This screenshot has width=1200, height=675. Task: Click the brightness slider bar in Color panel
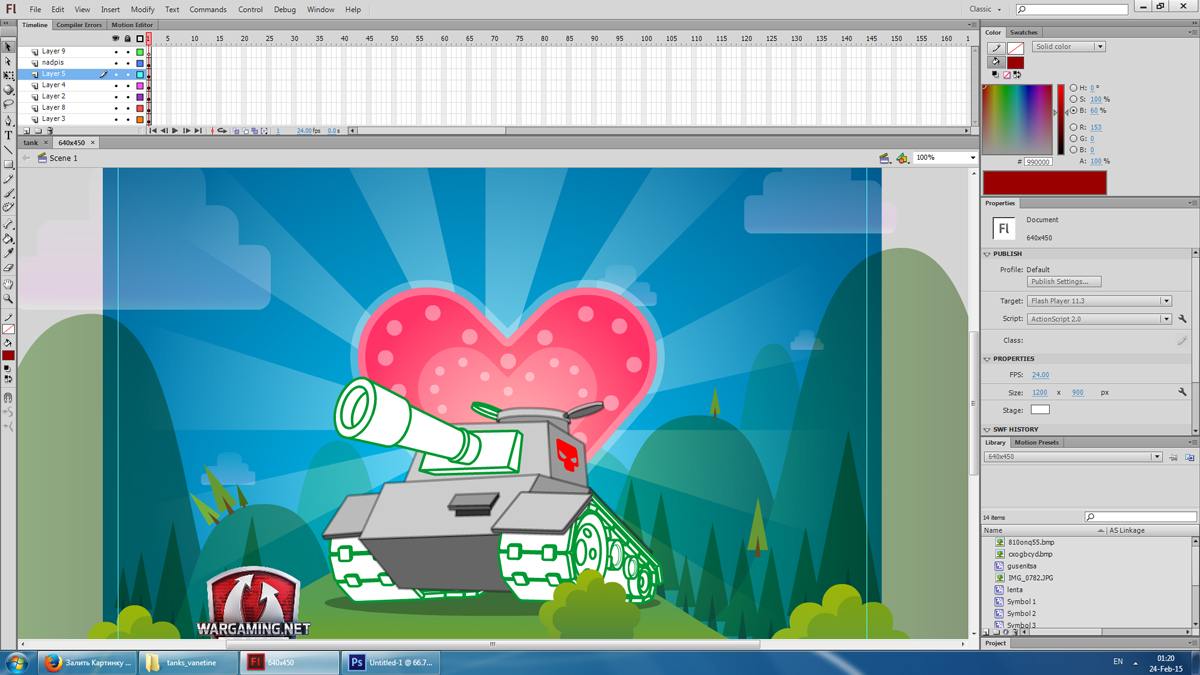(x=1061, y=120)
